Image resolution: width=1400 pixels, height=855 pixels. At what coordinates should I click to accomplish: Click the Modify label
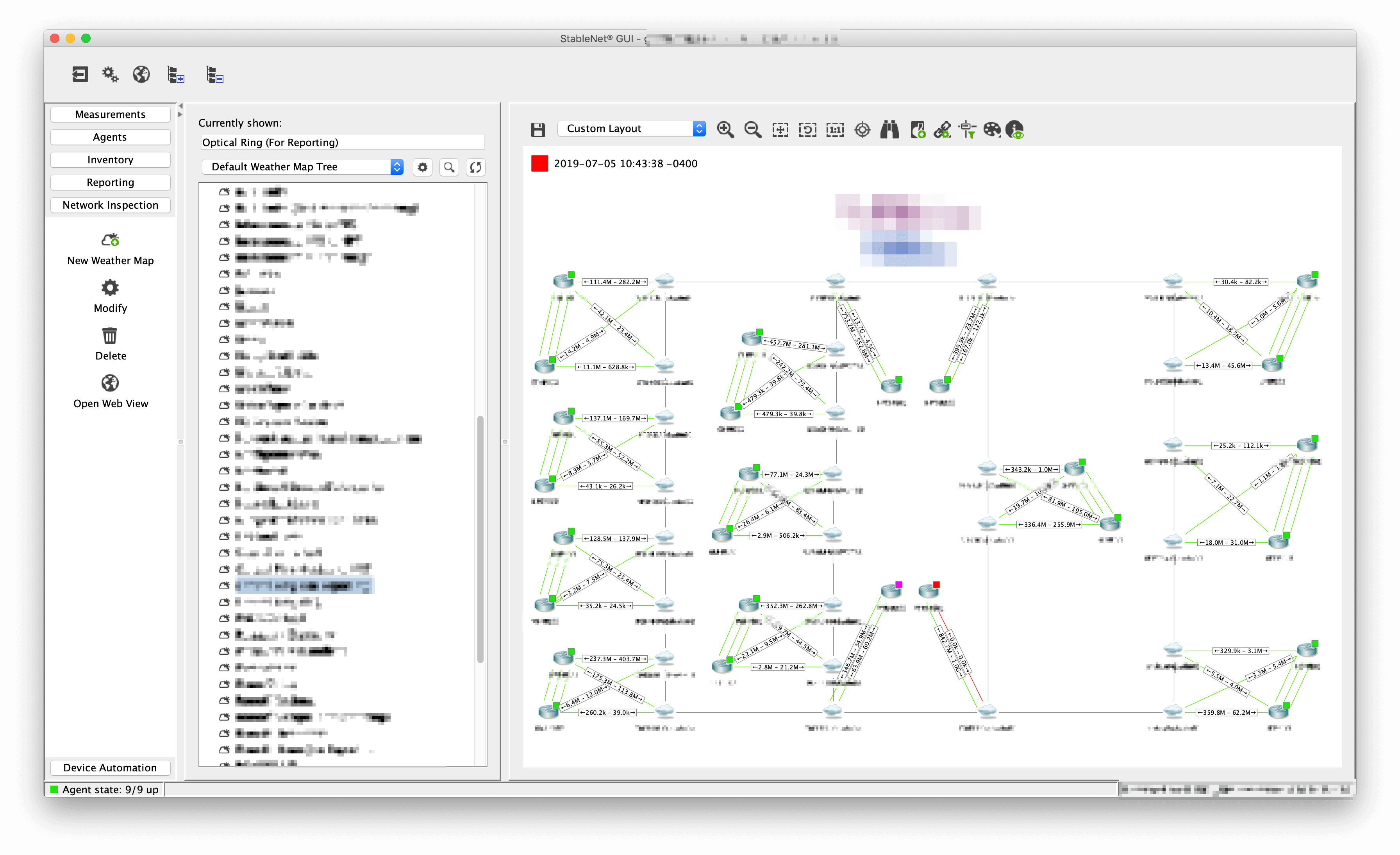[x=110, y=308]
